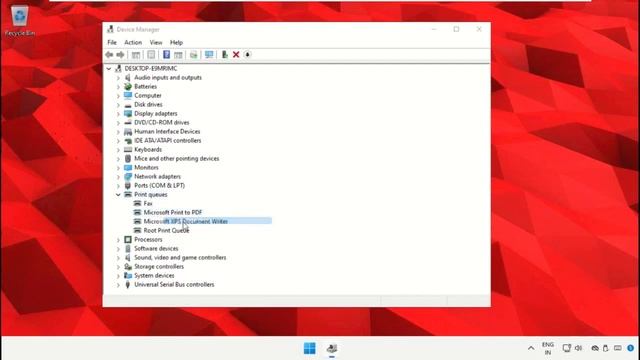Click the Computer category monitor icon

128,96
